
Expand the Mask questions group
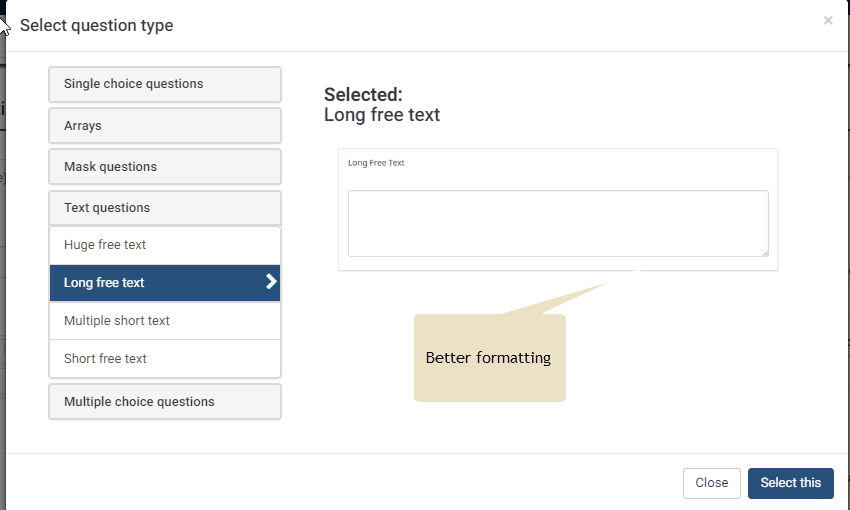pos(164,167)
